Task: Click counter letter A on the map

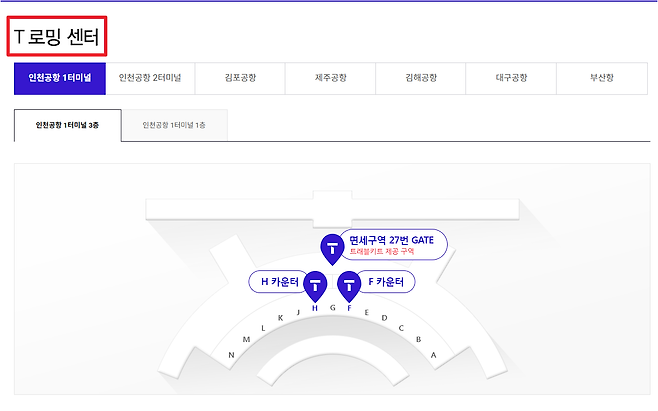Action: (x=434, y=354)
